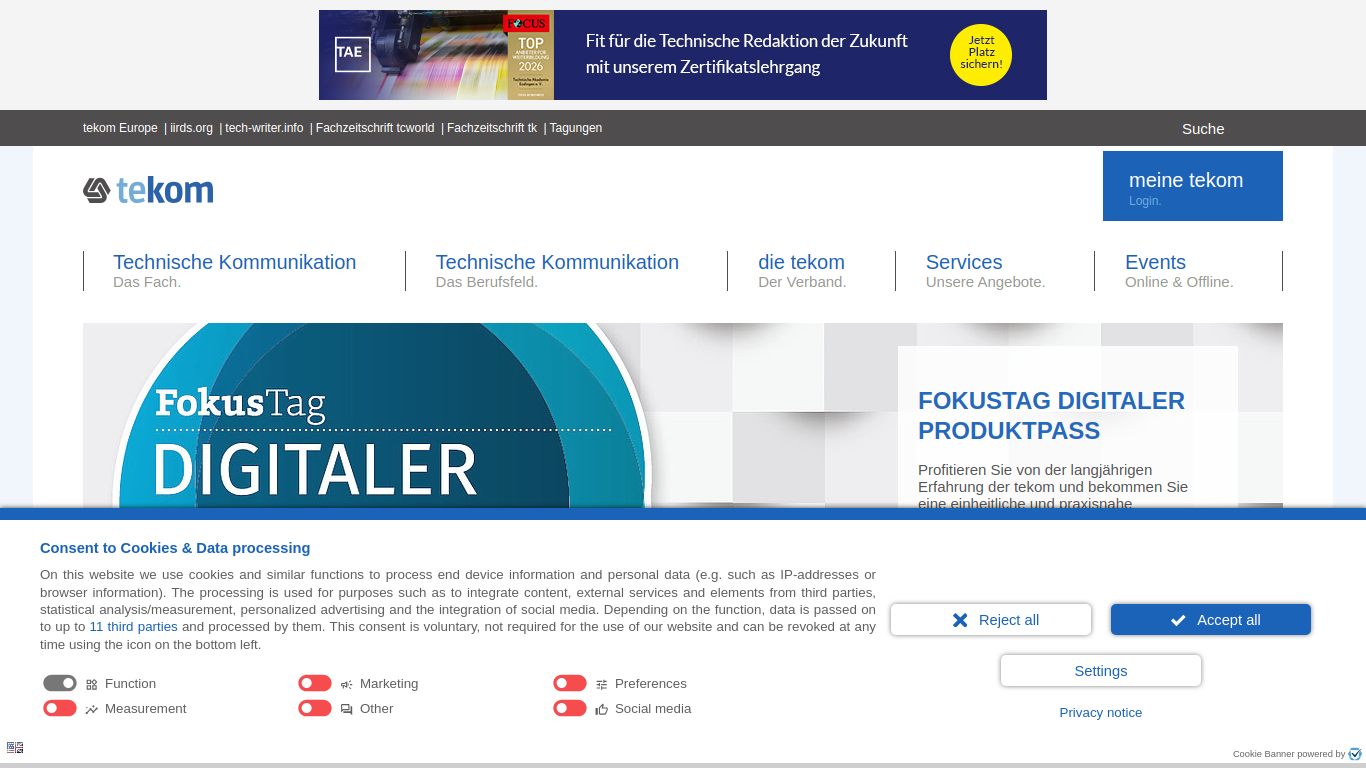The height and width of the screenshot is (768, 1366).
Task: Turn on the Social media switch
Action: 570,708
